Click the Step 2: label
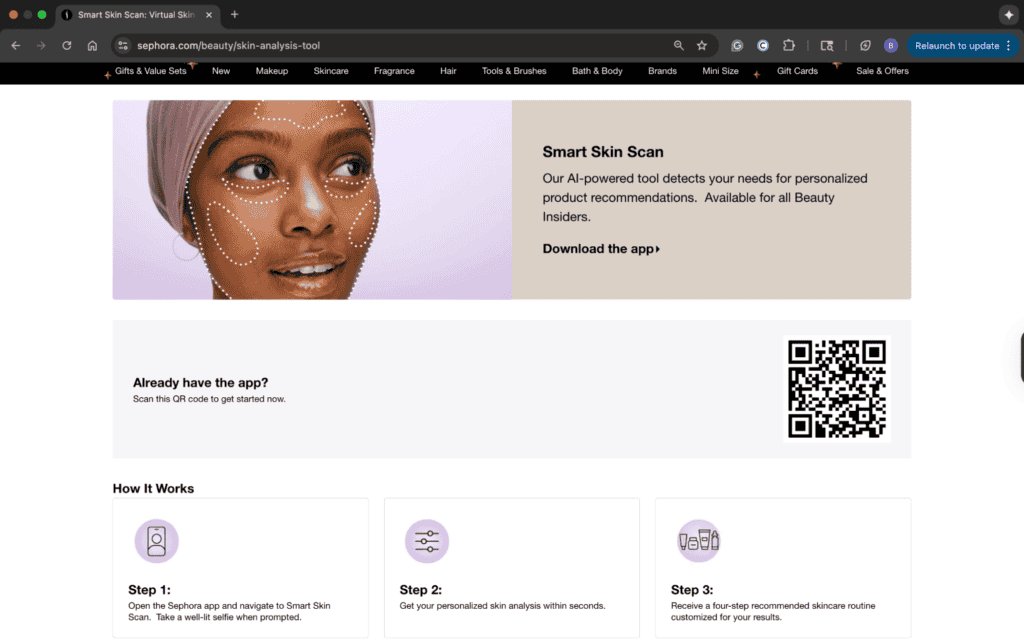 421,590
